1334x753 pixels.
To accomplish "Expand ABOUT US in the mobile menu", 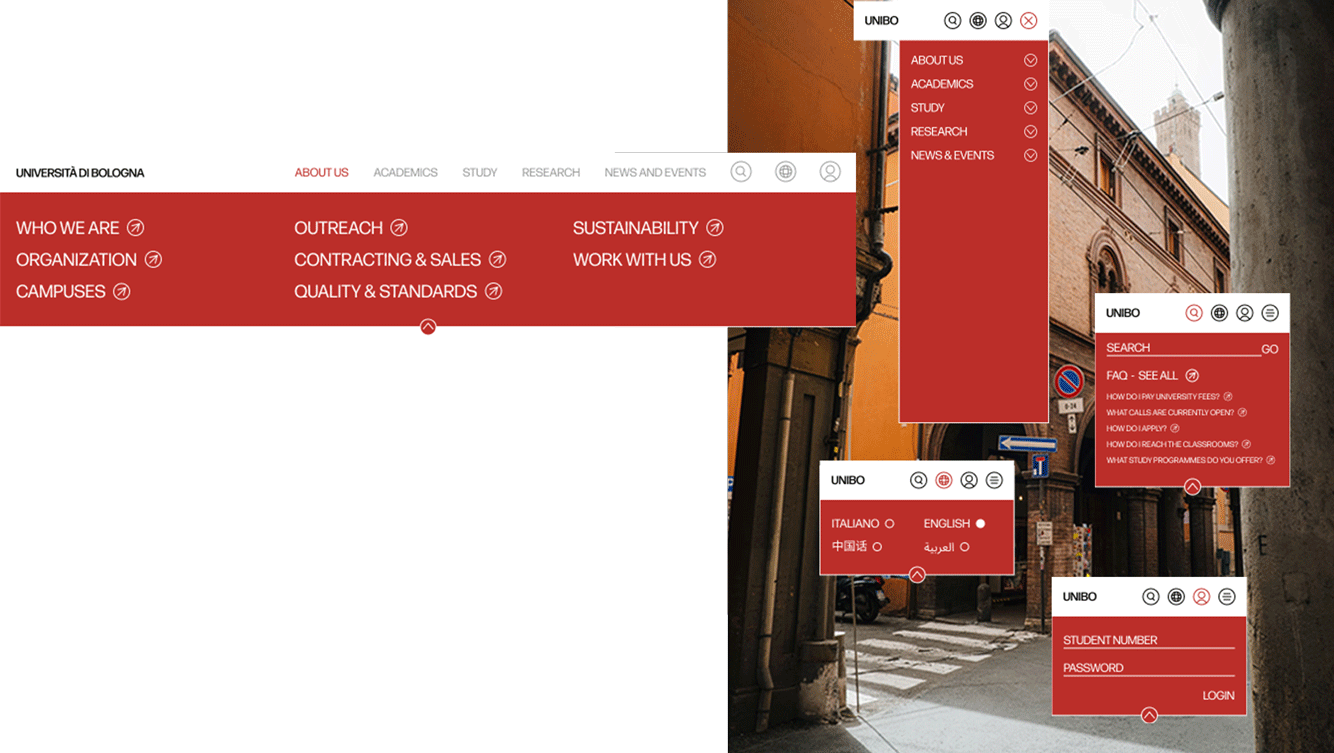I will 1031,60.
